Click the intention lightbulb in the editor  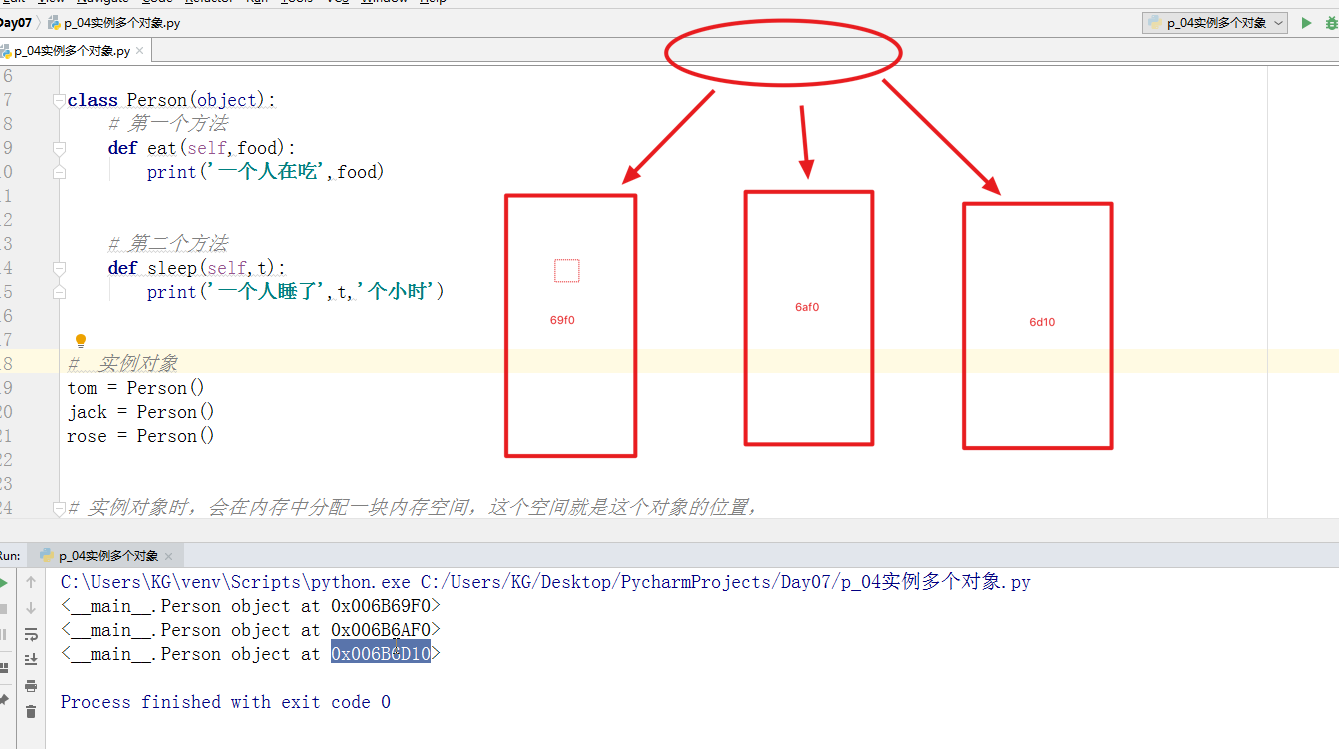click(x=82, y=341)
